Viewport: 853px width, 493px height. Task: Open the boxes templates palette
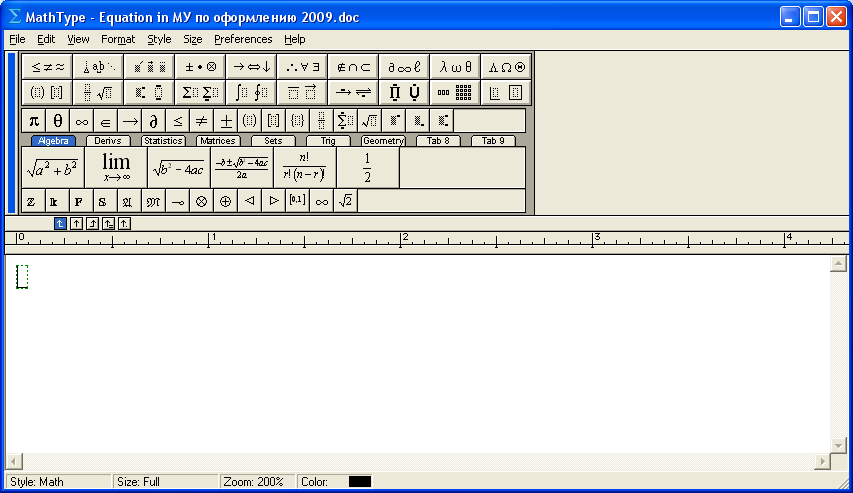click(506, 93)
